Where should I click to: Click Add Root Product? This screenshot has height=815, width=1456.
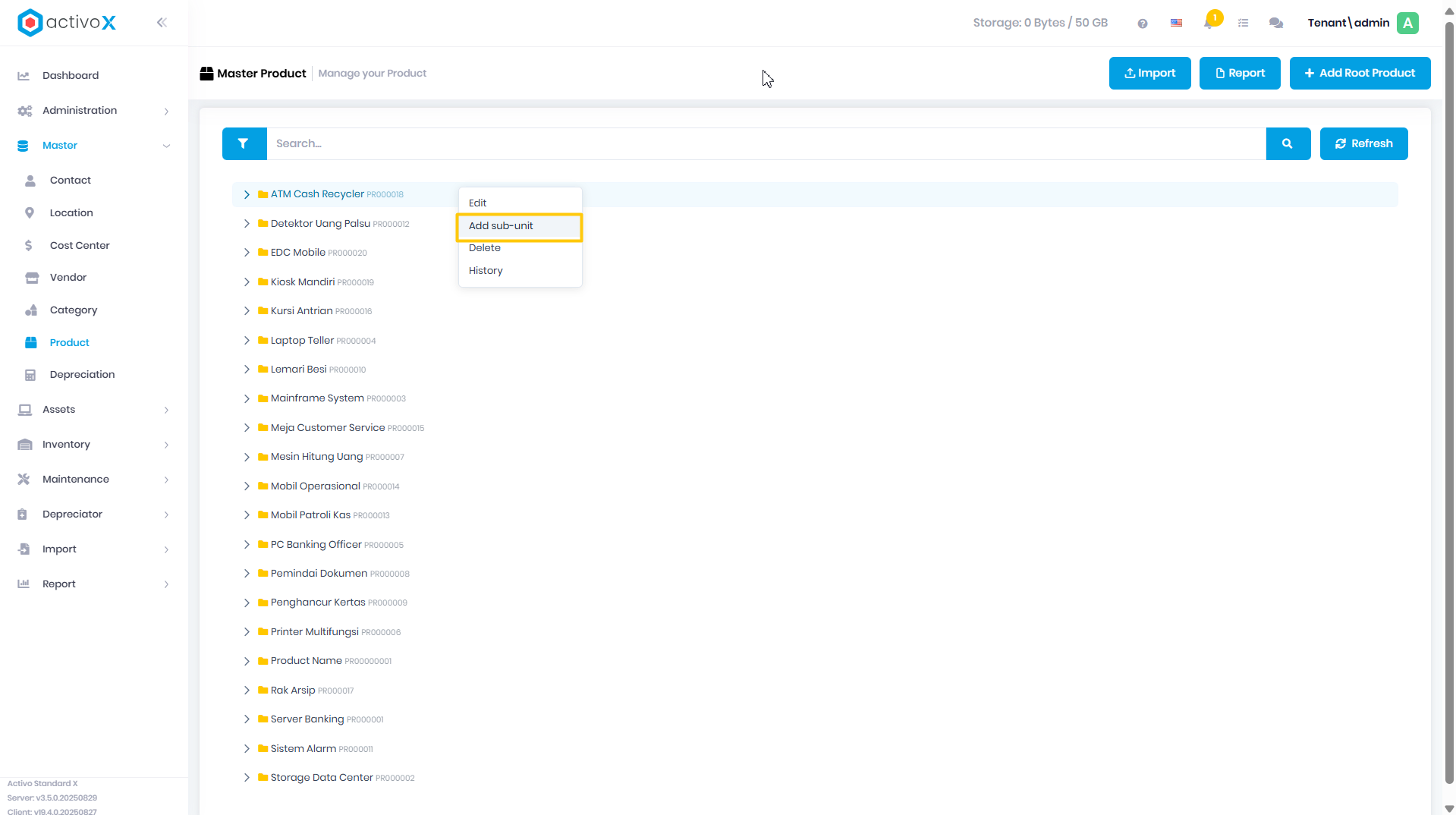click(1360, 73)
